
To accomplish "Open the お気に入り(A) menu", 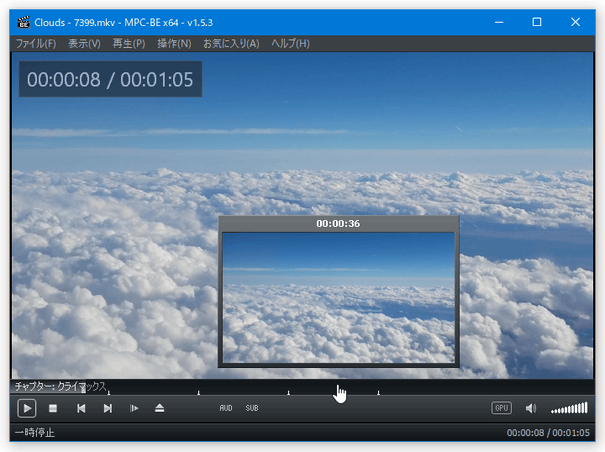I will pyautogui.click(x=231, y=44).
